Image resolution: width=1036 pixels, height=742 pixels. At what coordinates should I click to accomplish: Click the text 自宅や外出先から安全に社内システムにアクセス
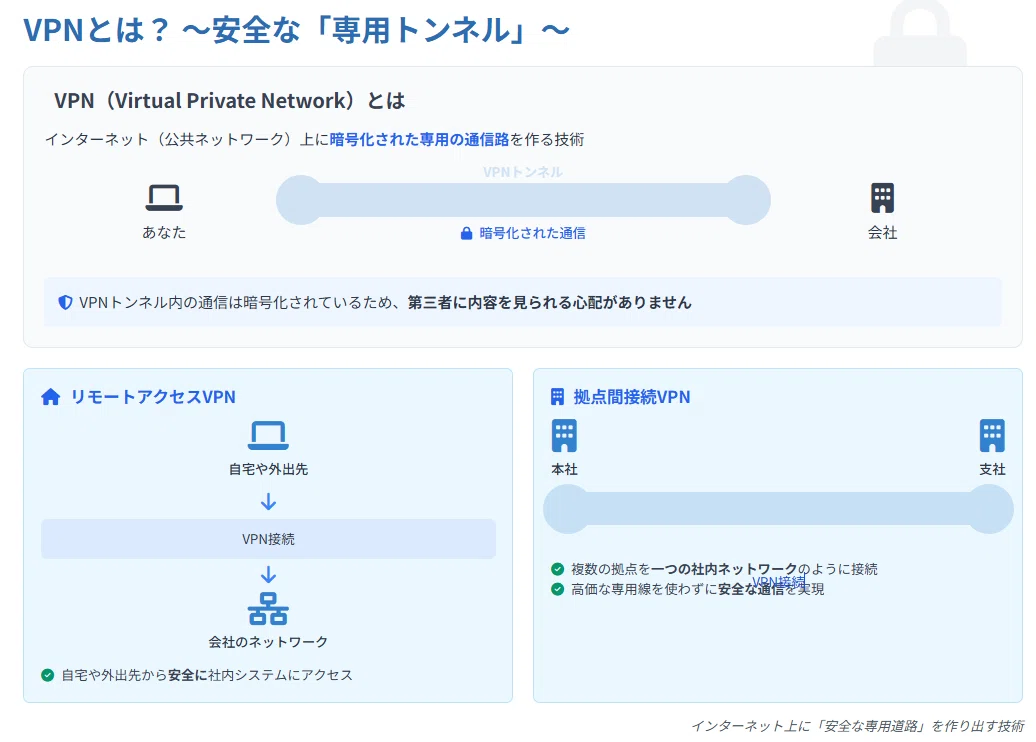[x=207, y=675]
